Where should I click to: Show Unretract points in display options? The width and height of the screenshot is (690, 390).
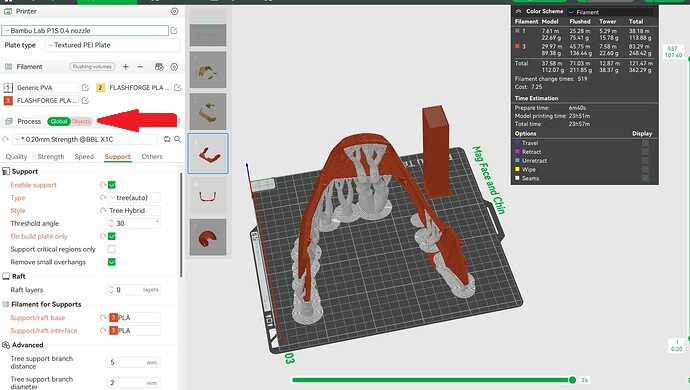click(645, 161)
